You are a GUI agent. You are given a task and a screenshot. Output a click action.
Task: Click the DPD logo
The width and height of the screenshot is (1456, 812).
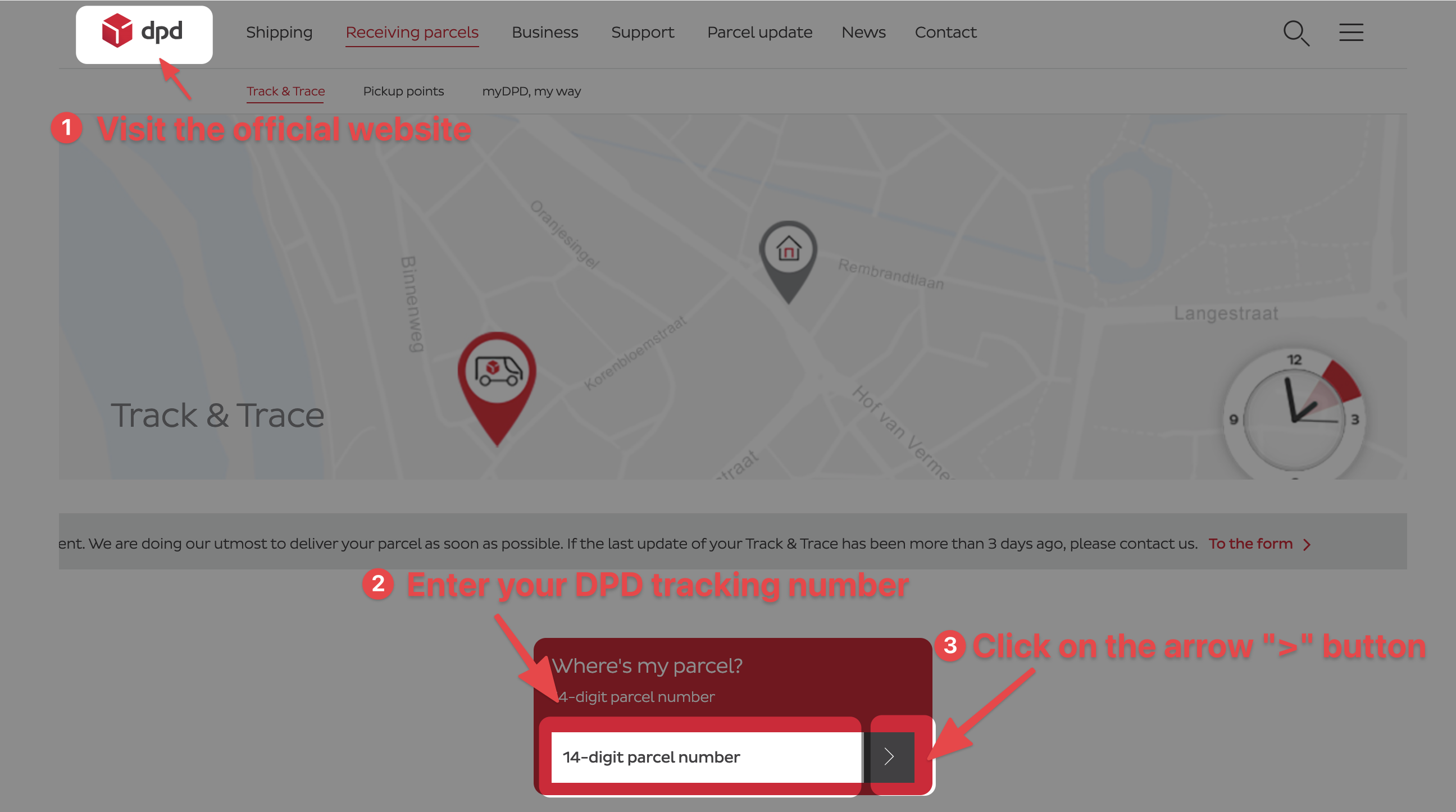[x=143, y=31]
